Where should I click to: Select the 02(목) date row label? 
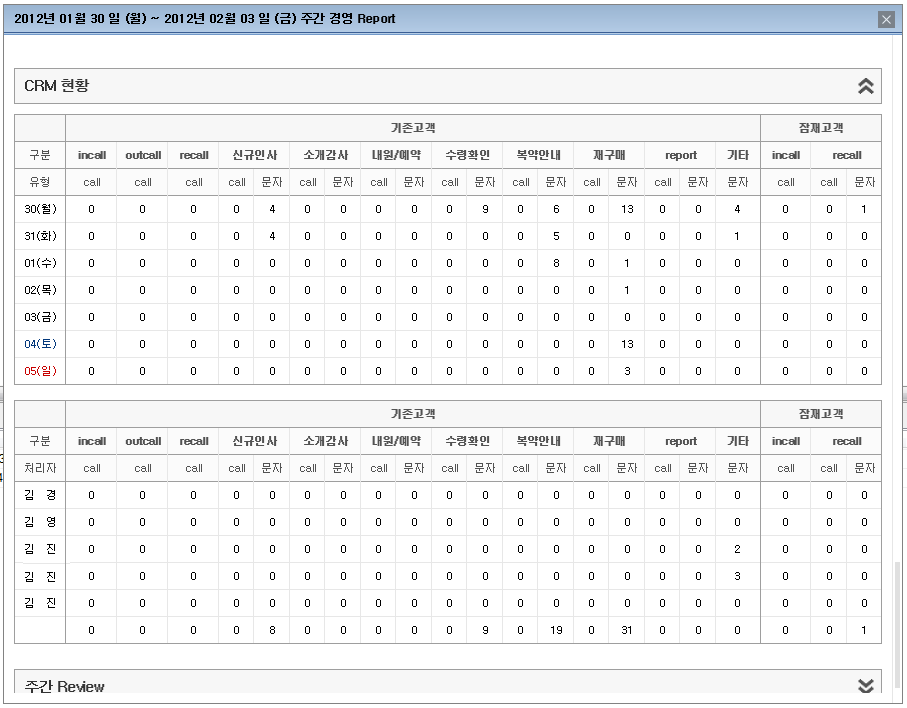(x=40, y=290)
